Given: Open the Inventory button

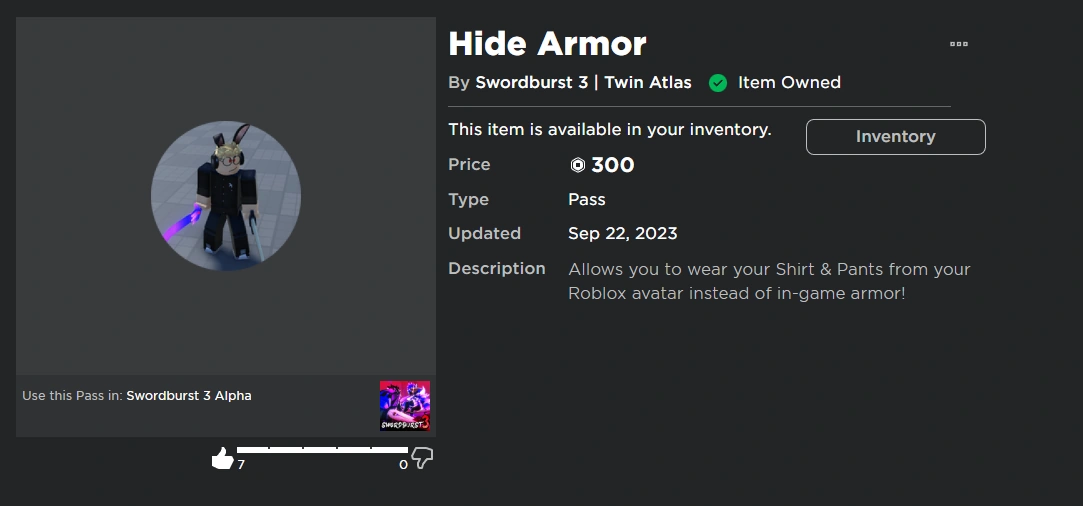Looking at the screenshot, I should (895, 137).
